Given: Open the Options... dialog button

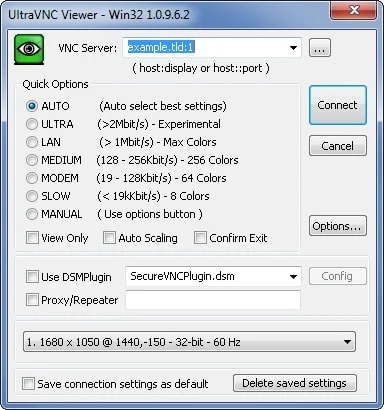Looking at the screenshot, I should [x=338, y=226].
